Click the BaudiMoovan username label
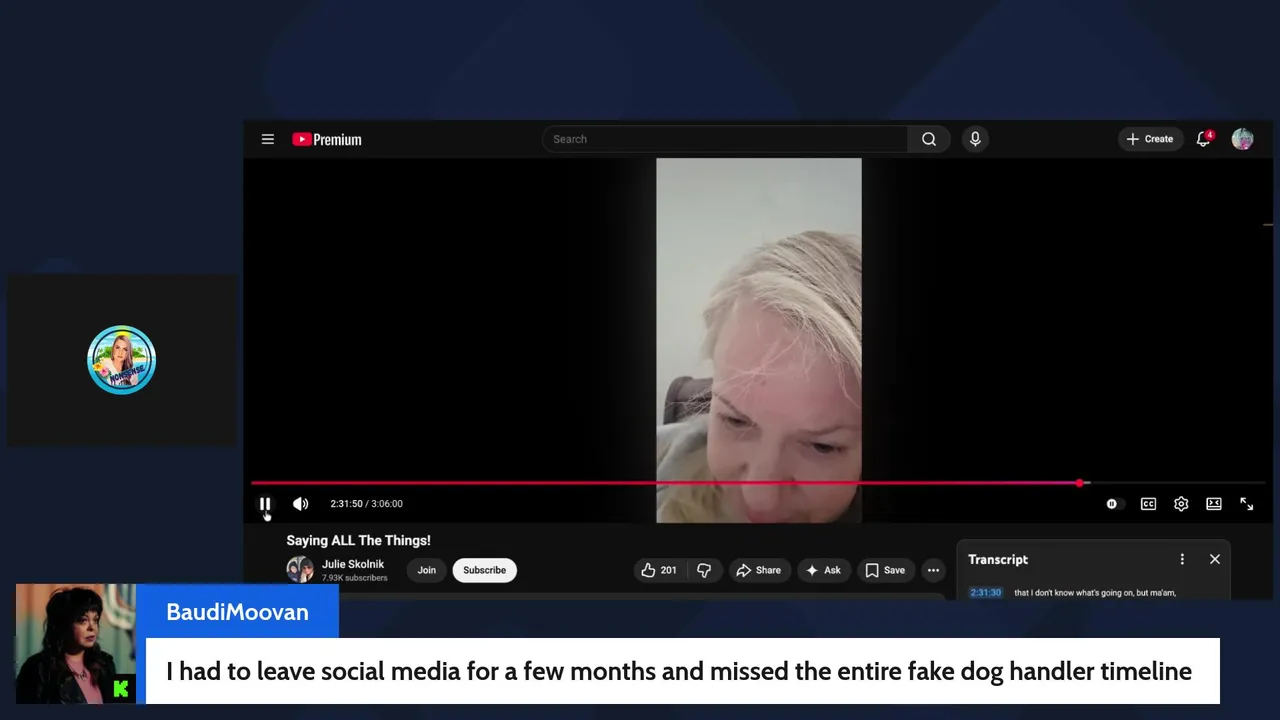This screenshot has width=1280, height=720. 237,612
